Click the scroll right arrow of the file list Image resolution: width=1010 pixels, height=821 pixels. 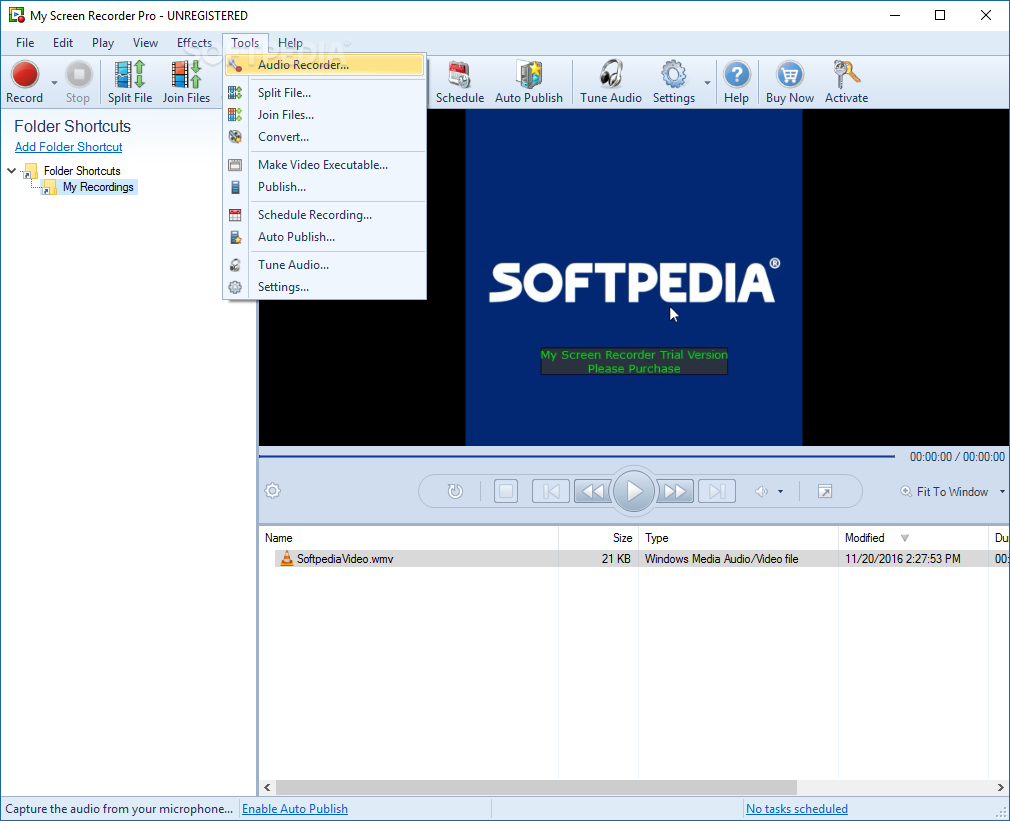point(1000,787)
